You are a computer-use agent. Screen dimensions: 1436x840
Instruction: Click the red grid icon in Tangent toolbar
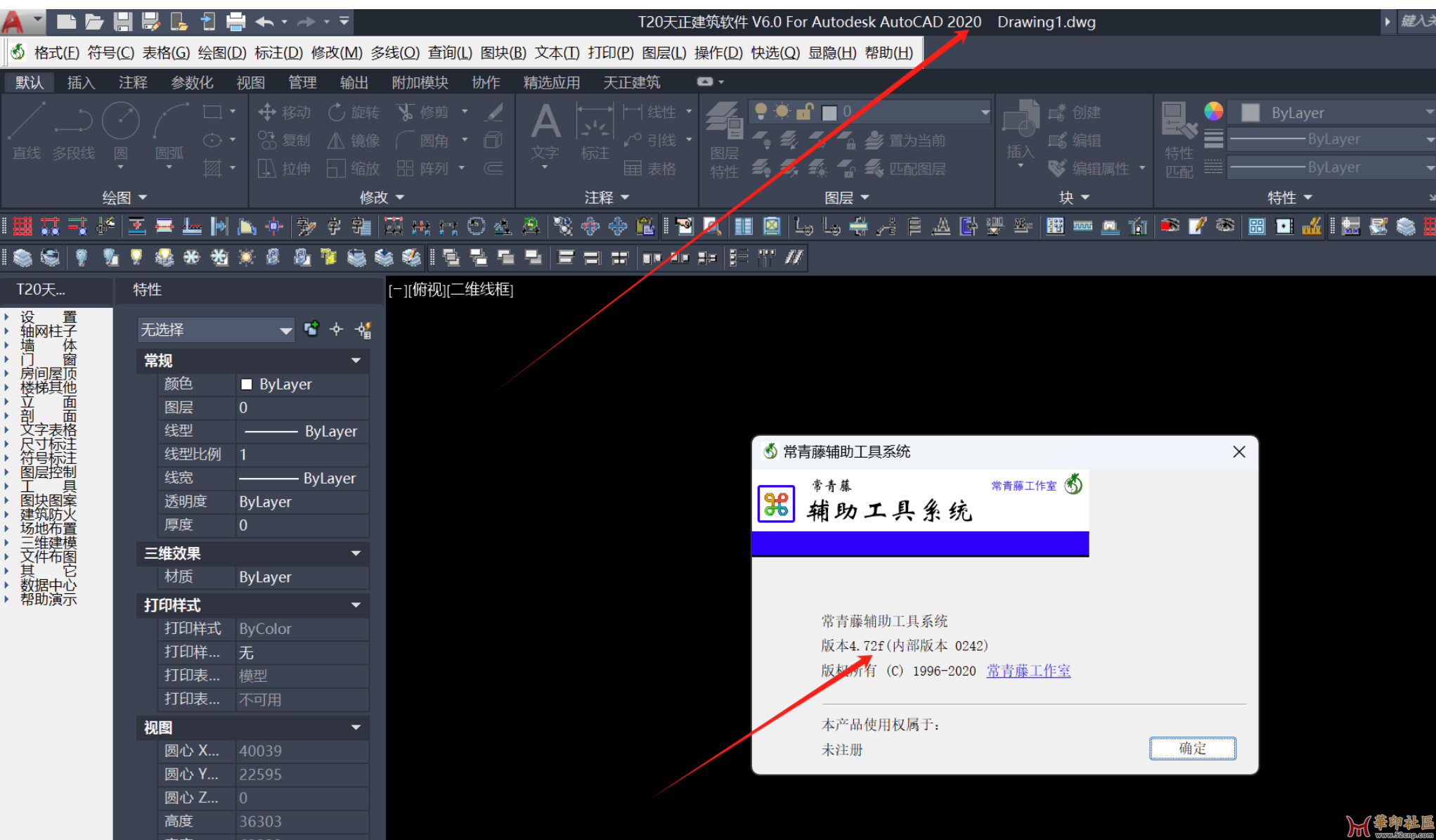tap(22, 226)
